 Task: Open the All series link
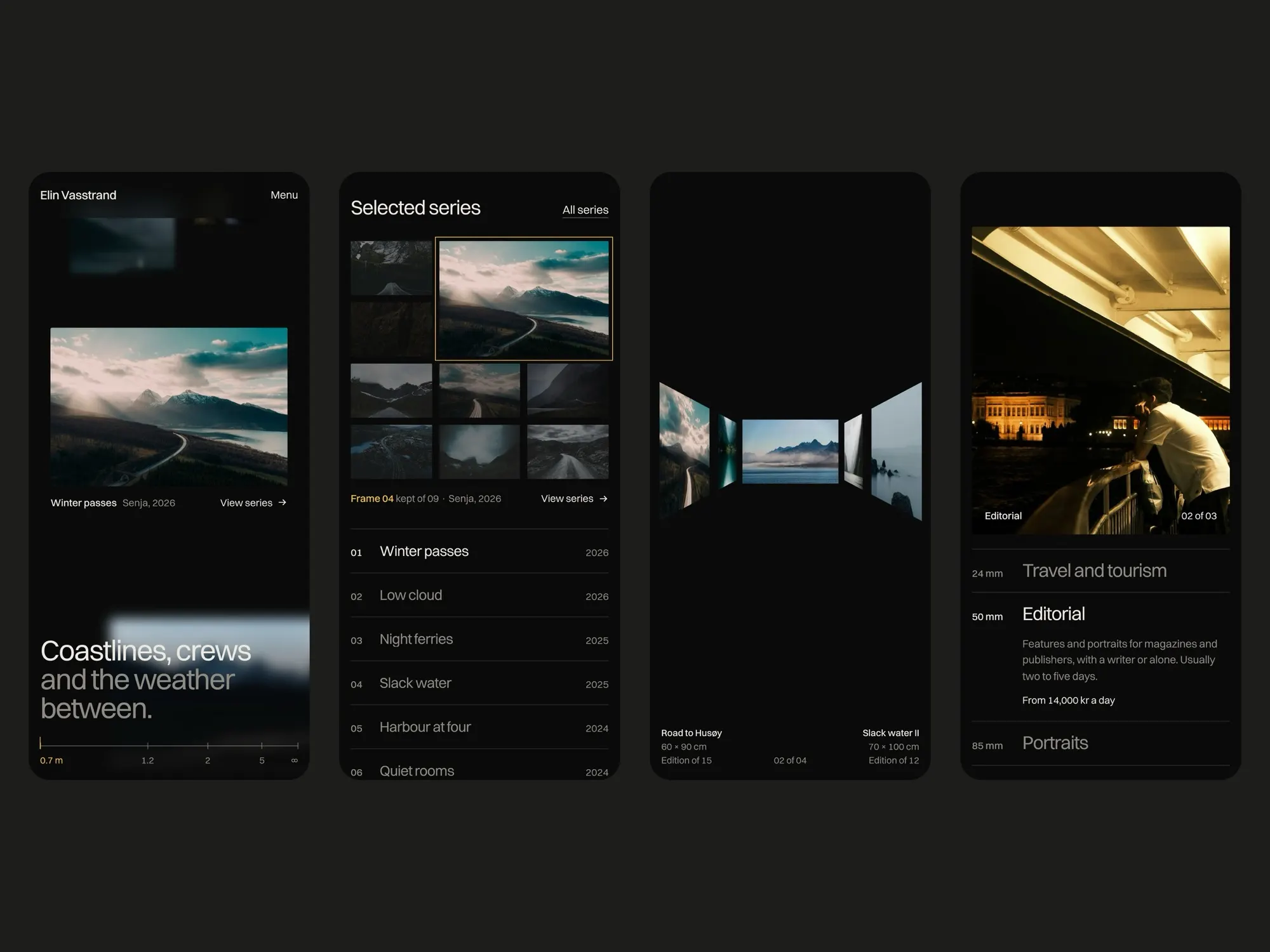[585, 210]
